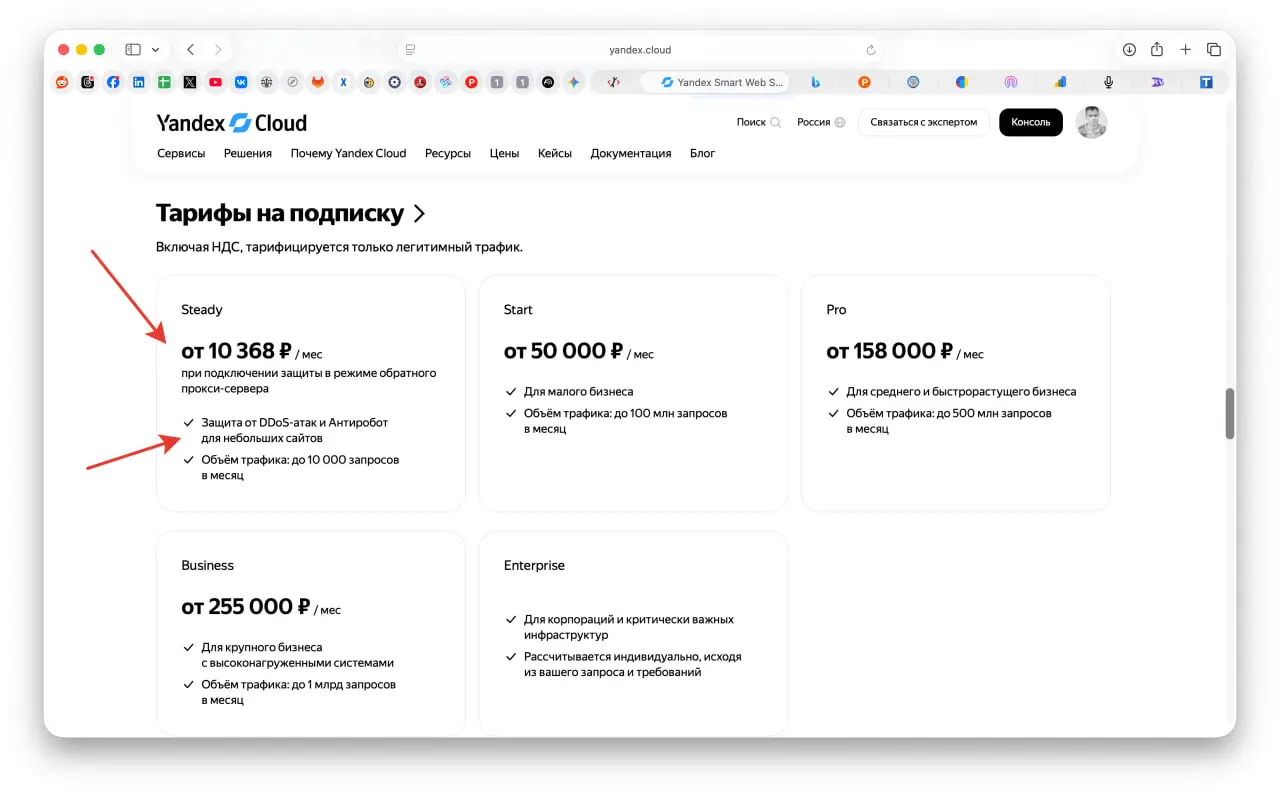Click the Start plan title
This screenshot has width=1280, height=795.
[x=518, y=310]
